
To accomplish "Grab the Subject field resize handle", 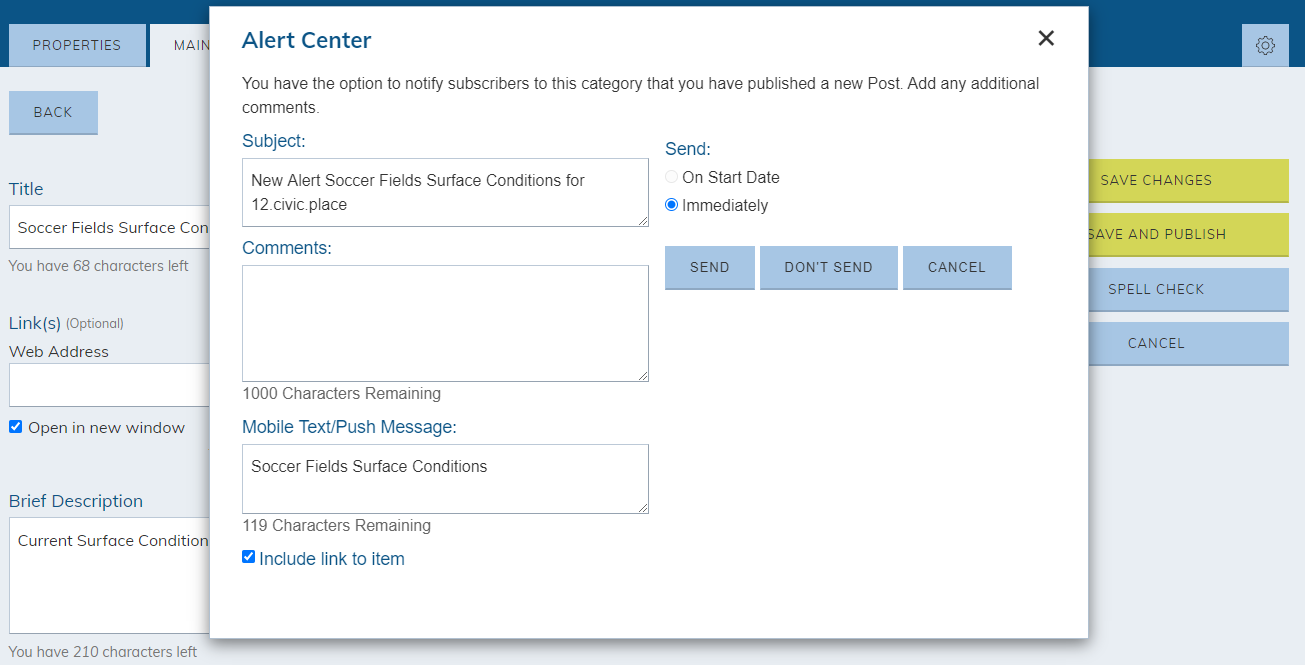I will pyautogui.click(x=643, y=221).
